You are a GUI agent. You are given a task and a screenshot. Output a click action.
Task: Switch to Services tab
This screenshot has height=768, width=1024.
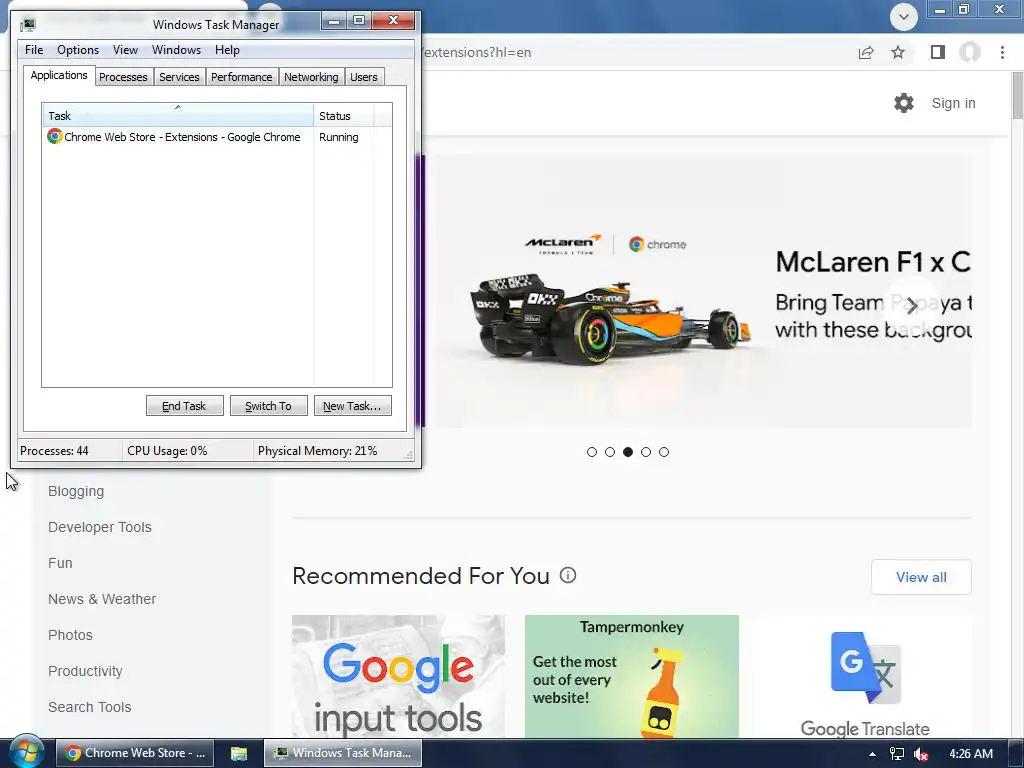coord(180,77)
